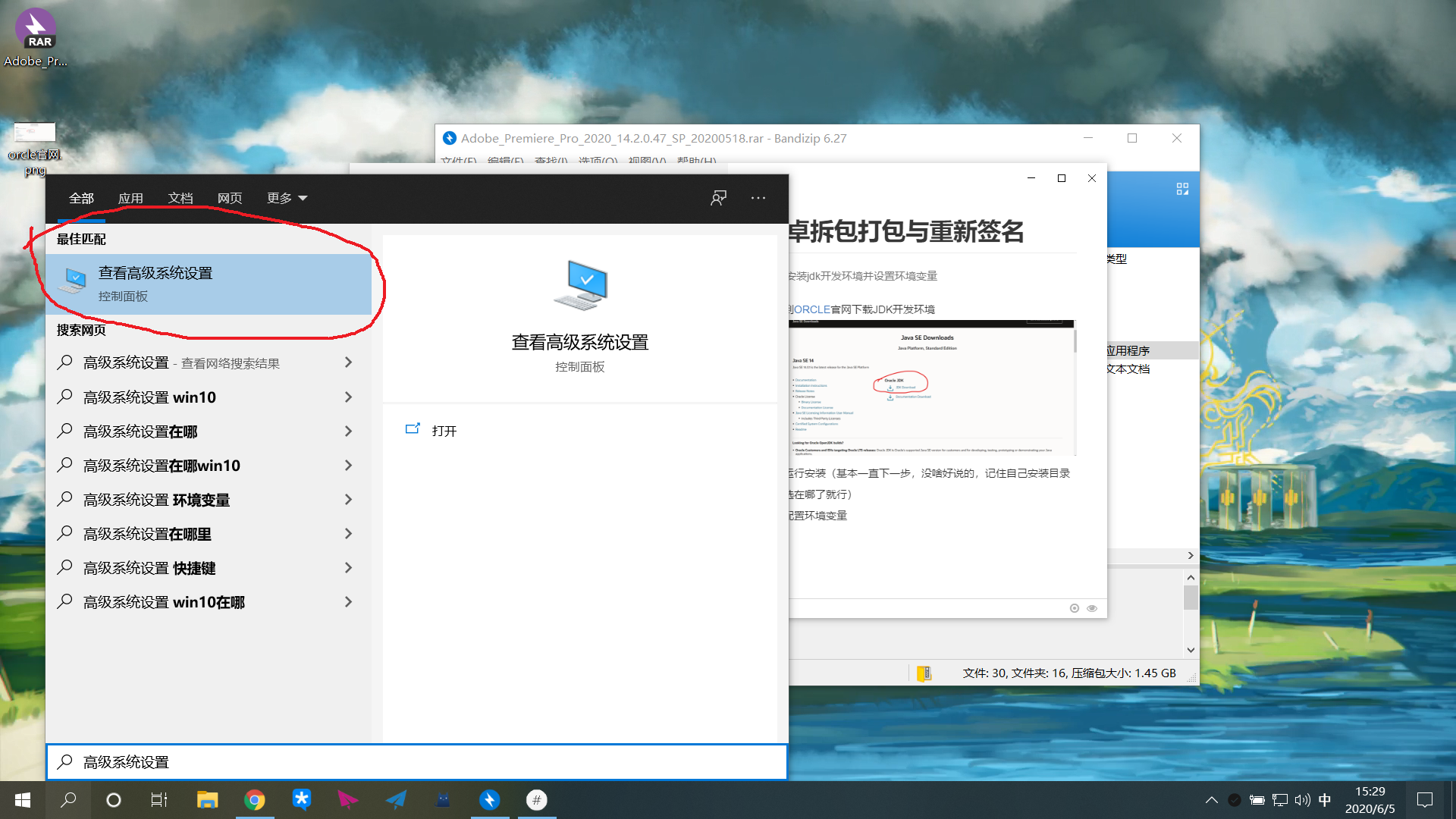Open the Adobe_Pr RAR desktop icon
This screenshot has width=1456, height=819.
[x=36, y=38]
